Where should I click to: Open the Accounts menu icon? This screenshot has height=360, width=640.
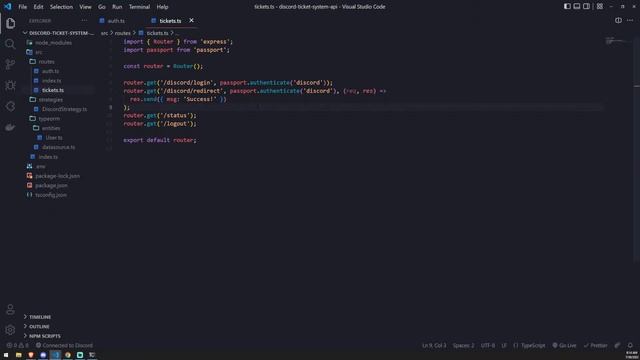coord(10,309)
